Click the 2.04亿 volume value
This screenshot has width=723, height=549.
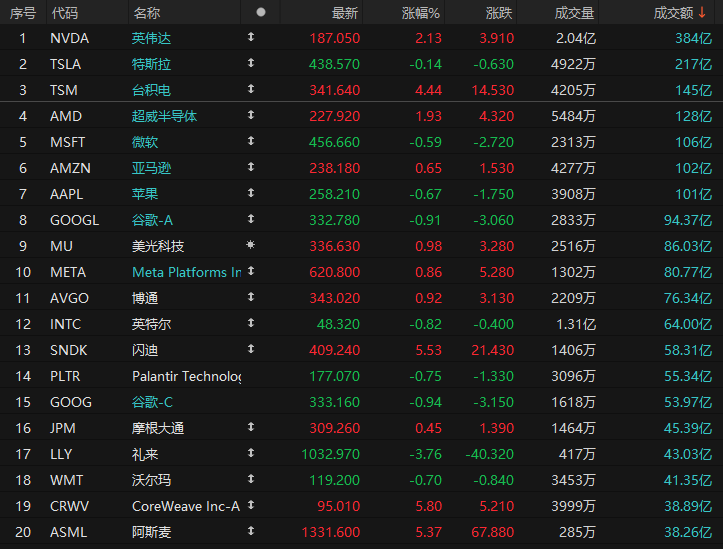click(x=576, y=38)
